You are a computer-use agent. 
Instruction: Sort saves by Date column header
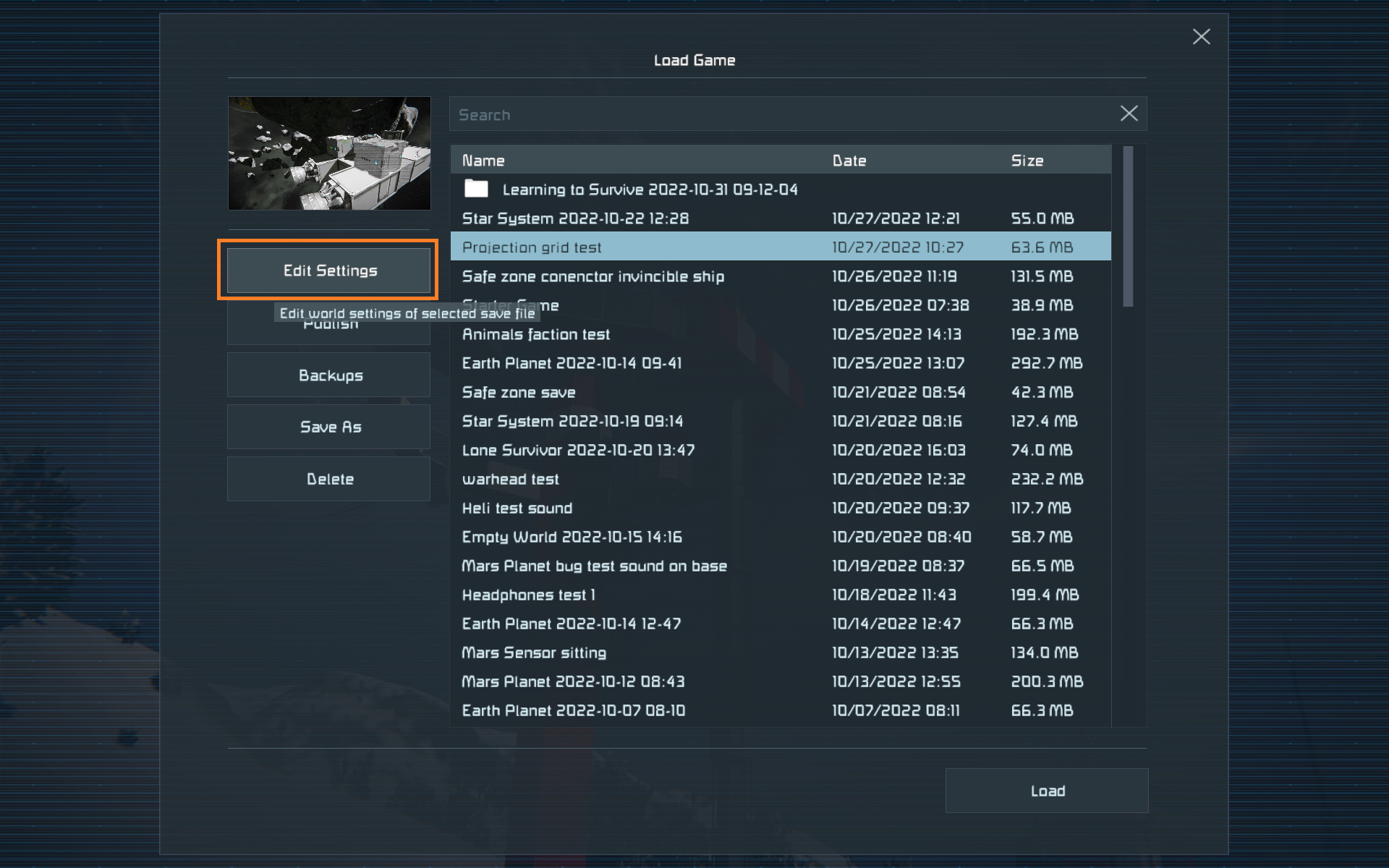pyautogui.click(x=849, y=161)
